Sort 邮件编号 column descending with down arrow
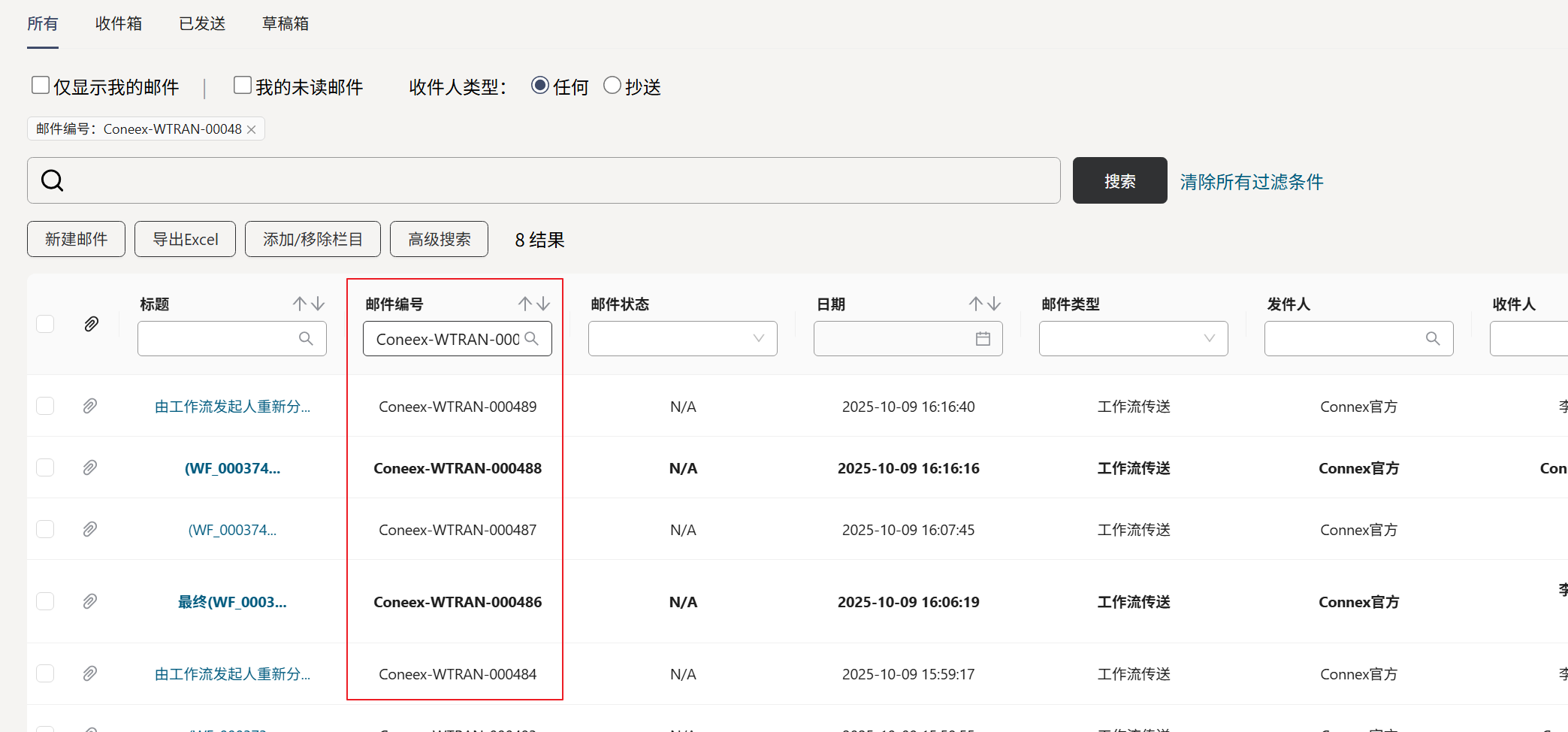1568x732 pixels. point(543,304)
